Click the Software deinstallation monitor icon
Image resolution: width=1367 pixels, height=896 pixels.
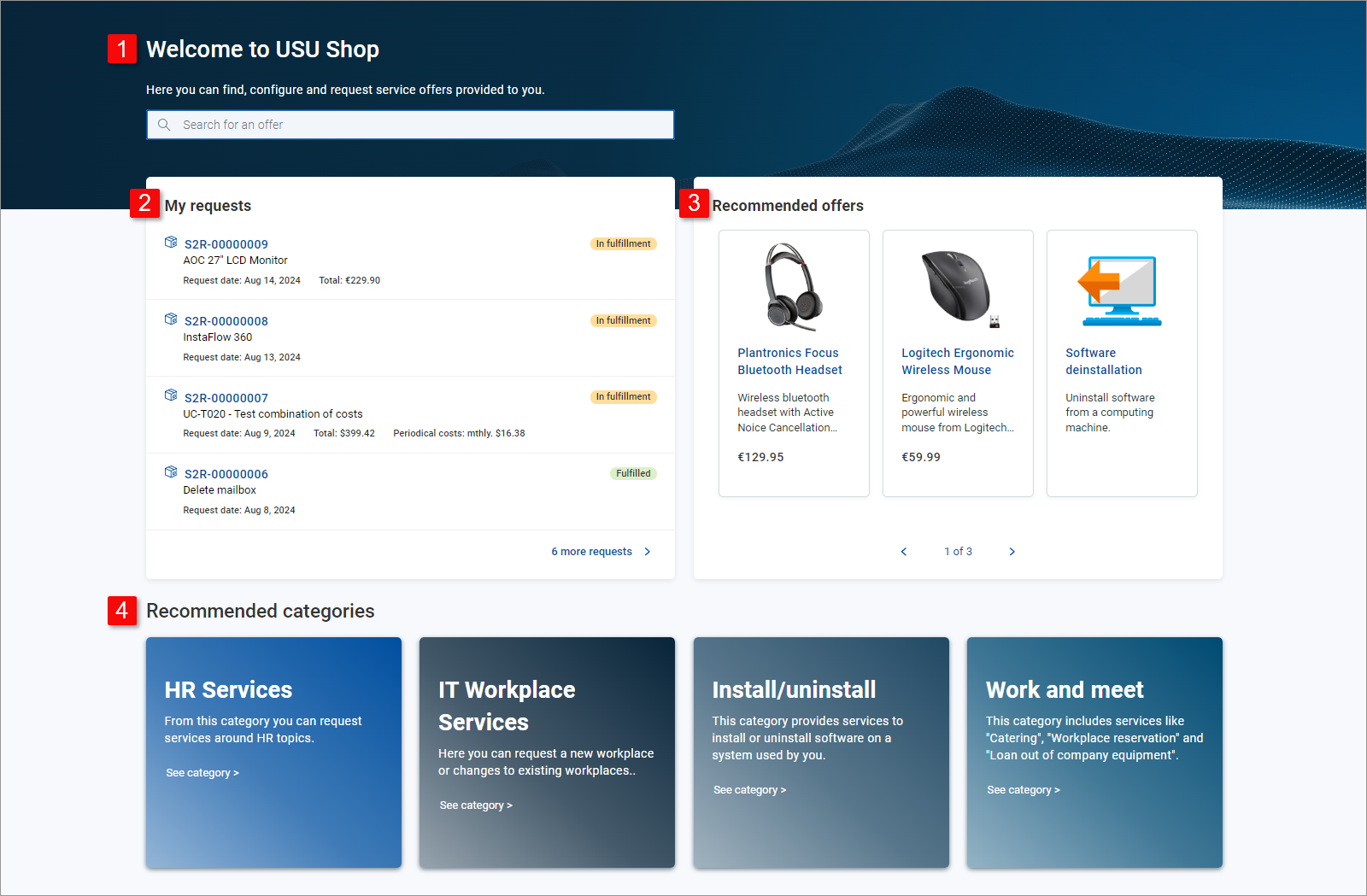[x=1121, y=290]
